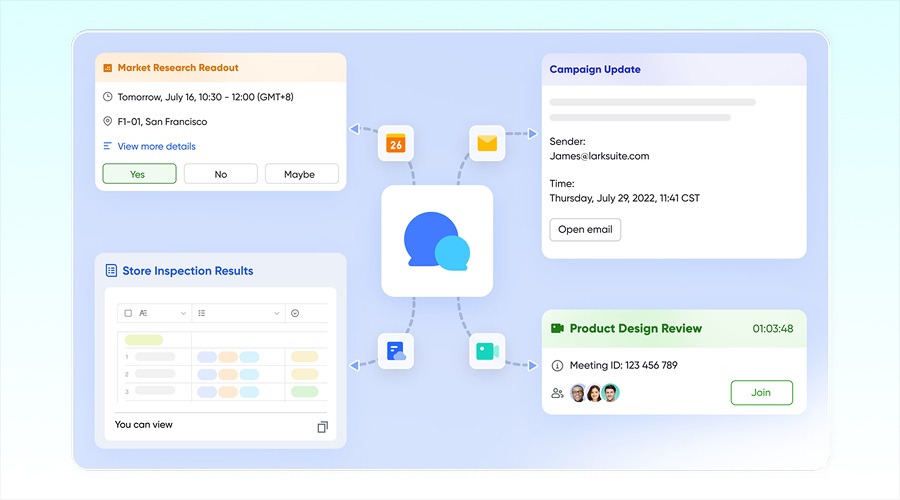Click the Market Research Readout title
900x500 pixels.
point(178,68)
